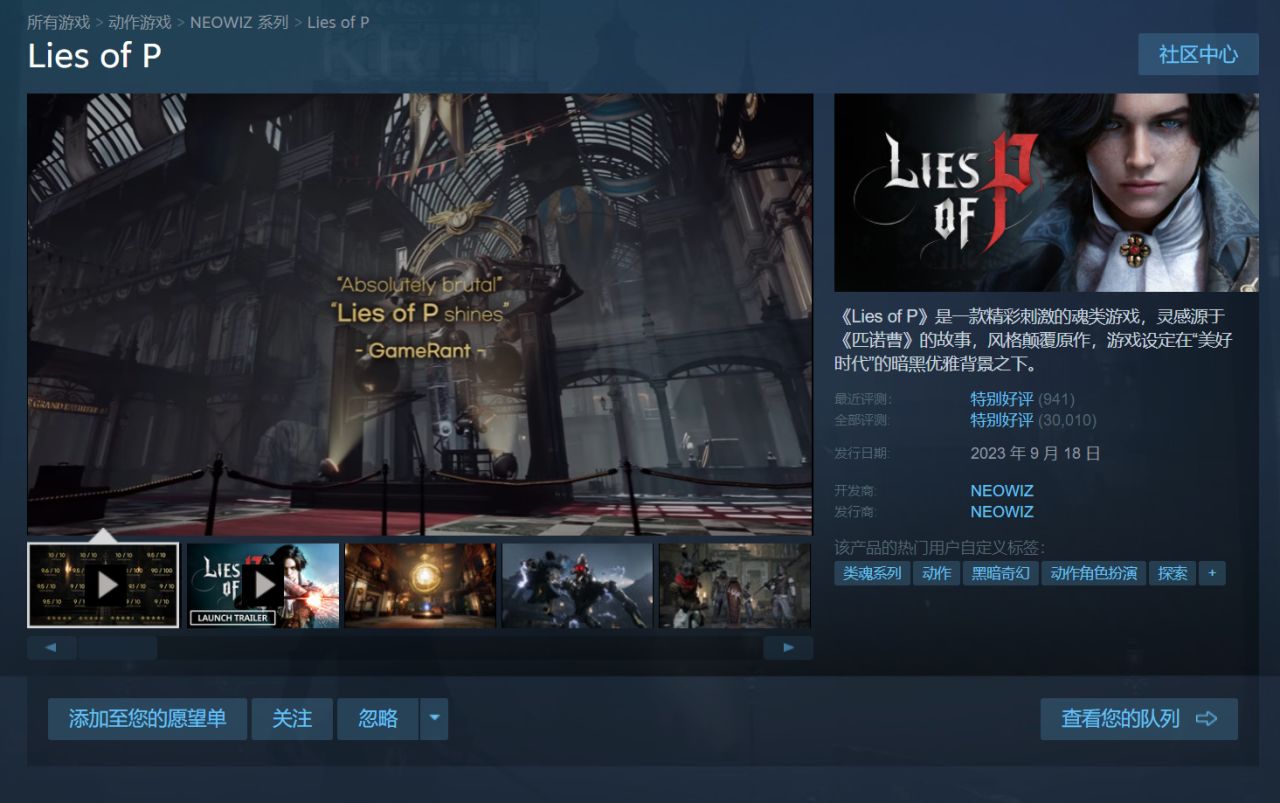1280x803 pixels.
Task: Click the 忽略 ignore button
Action: click(x=378, y=719)
